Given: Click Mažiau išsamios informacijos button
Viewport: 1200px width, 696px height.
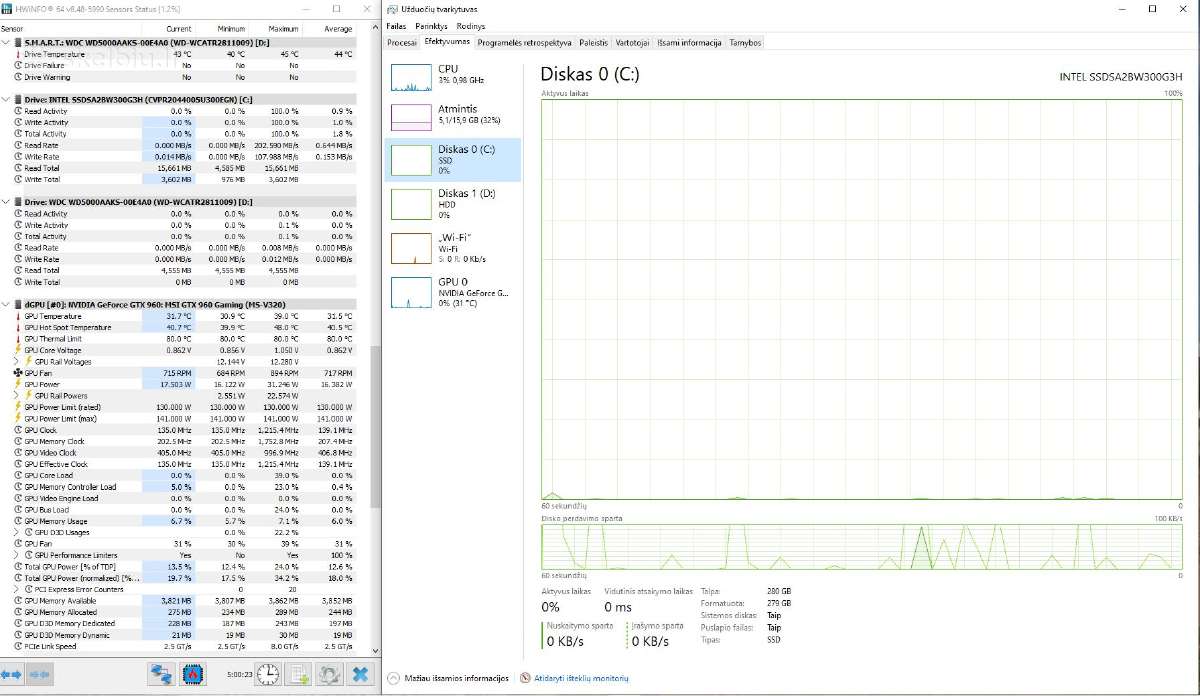Looking at the screenshot, I should click(448, 678).
